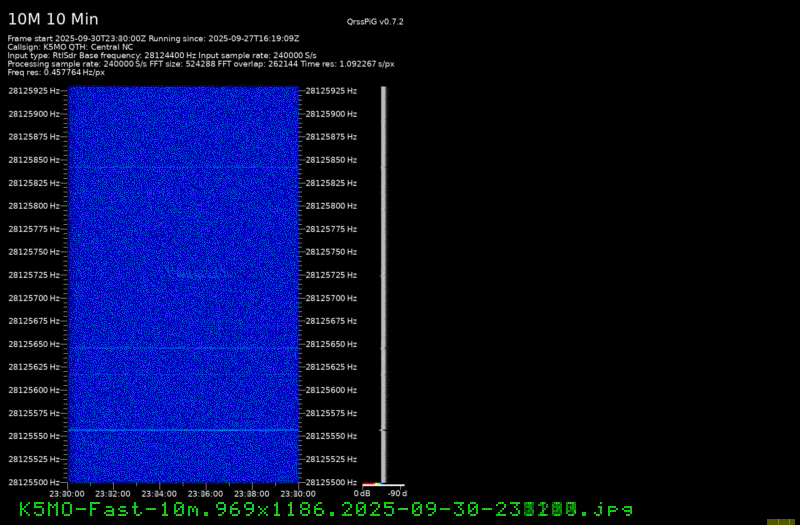This screenshot has height=525, width=800.
Task: Click the right-axis 28125500 Hz frequency label
Action: tap(331, 482)
